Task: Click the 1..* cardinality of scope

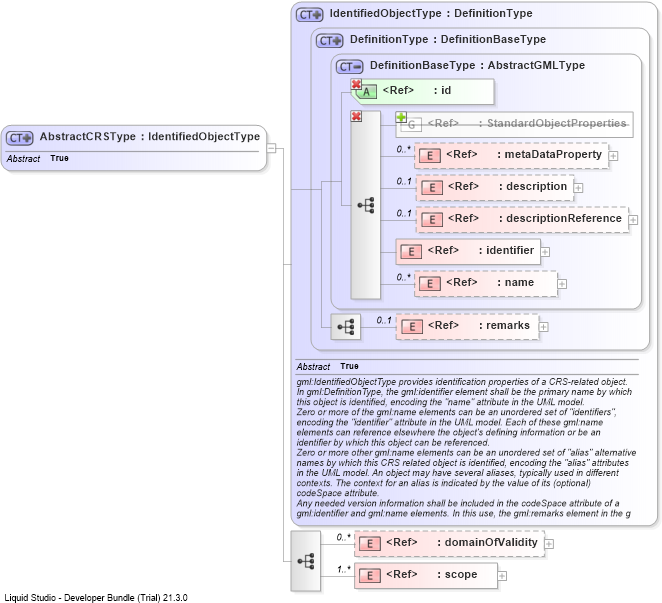Action: 344,569
